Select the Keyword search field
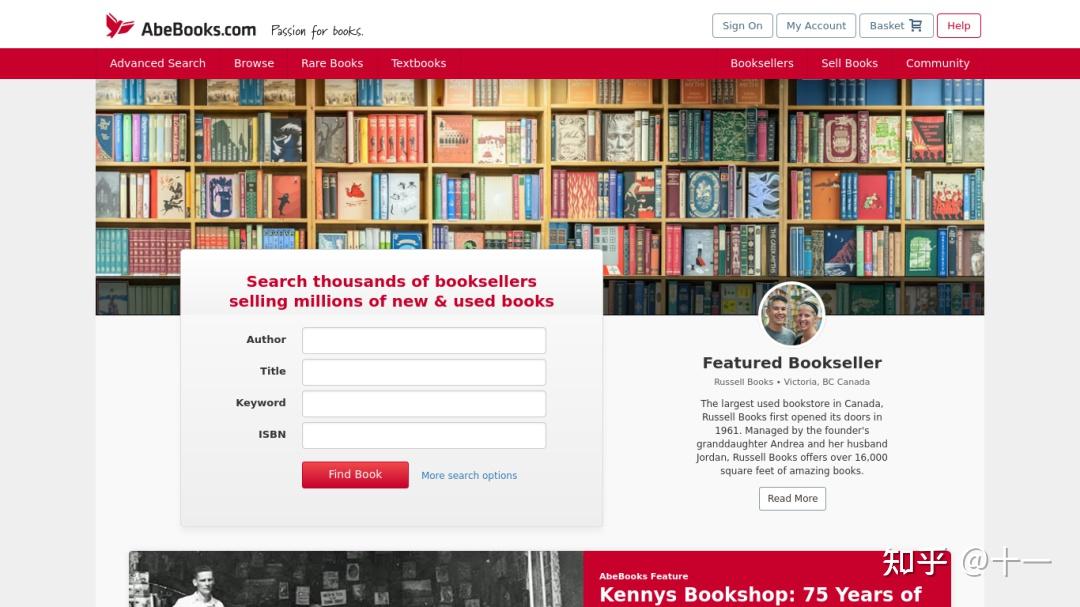This screenshot has height=607, width=1080. (x=424, y=404)
